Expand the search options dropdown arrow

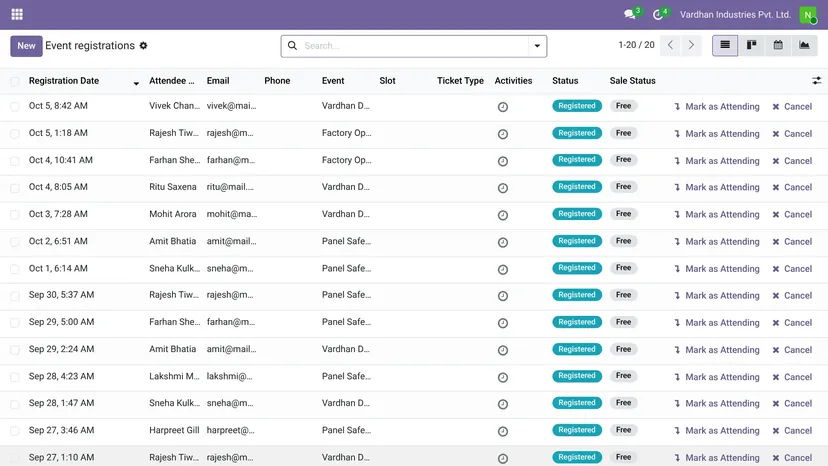537,46
